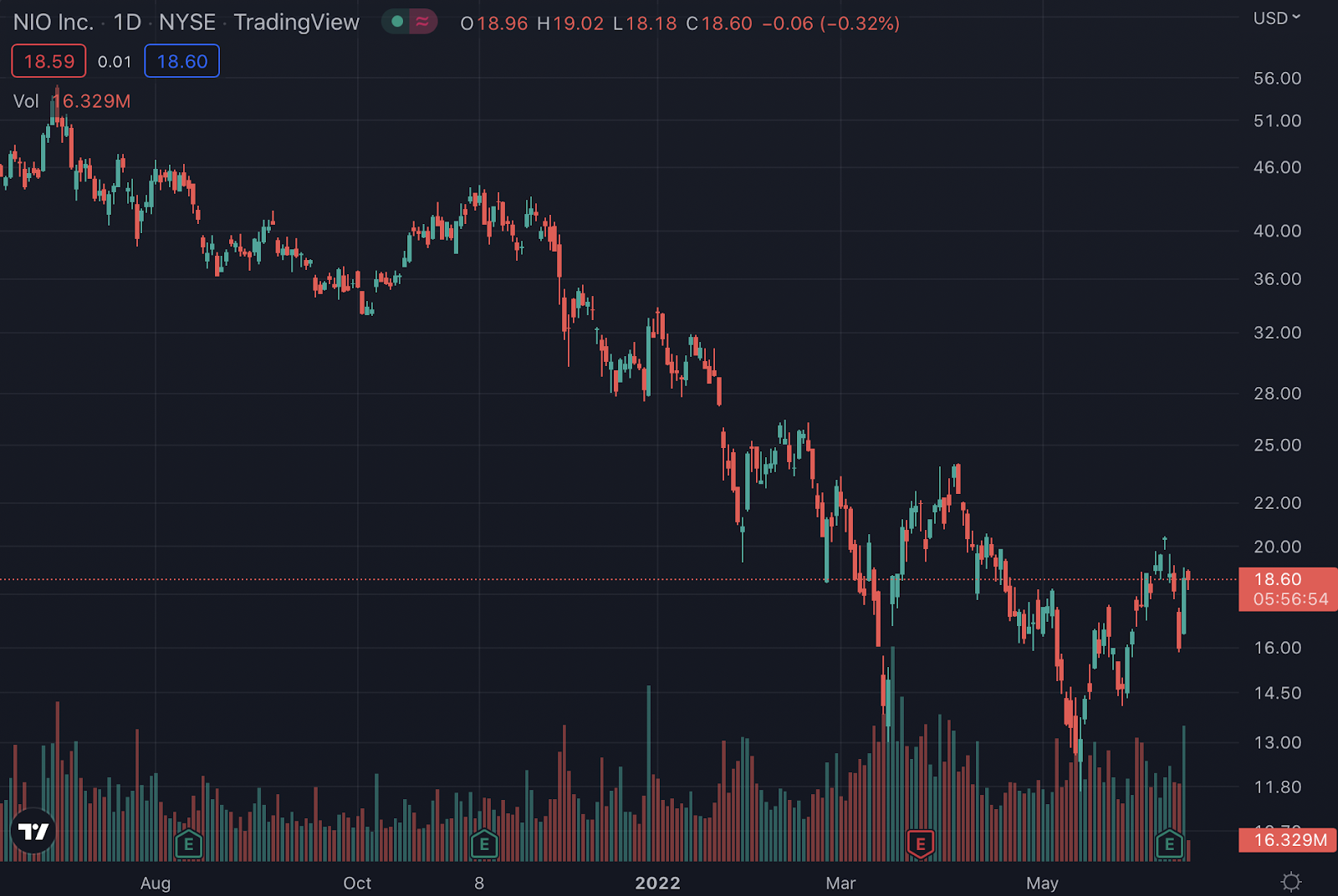Open the USD currency dropdown

point(1277,18)
